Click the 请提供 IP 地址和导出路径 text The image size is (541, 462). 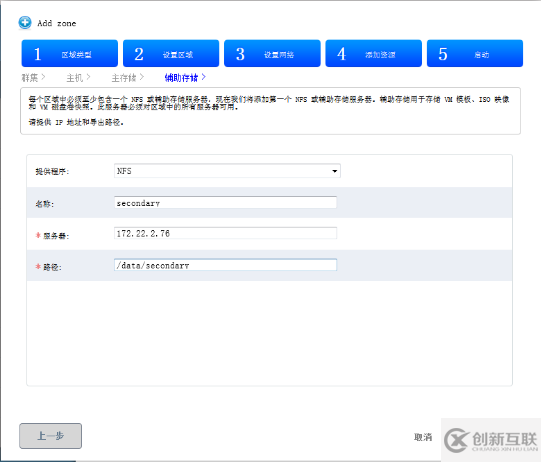pyautogui.click(x=76, y=122)
